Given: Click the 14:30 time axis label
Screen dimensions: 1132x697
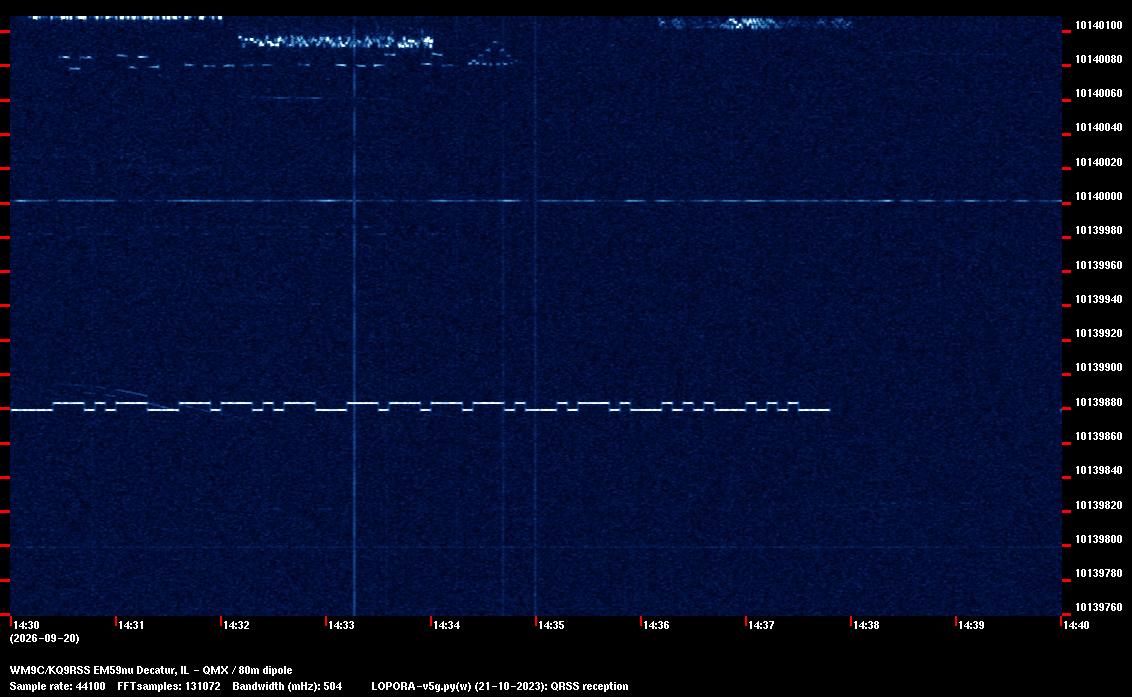Looking at the screenshot, I should click(x=26, y=625).
